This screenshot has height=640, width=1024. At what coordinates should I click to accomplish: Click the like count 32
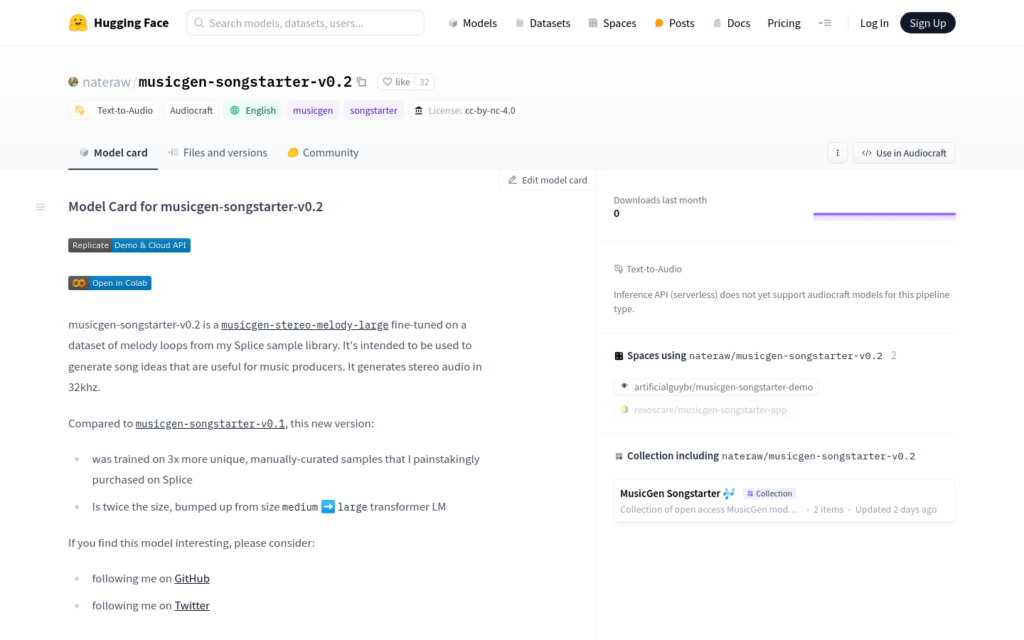pyautogui.click(x=424, y=82)
